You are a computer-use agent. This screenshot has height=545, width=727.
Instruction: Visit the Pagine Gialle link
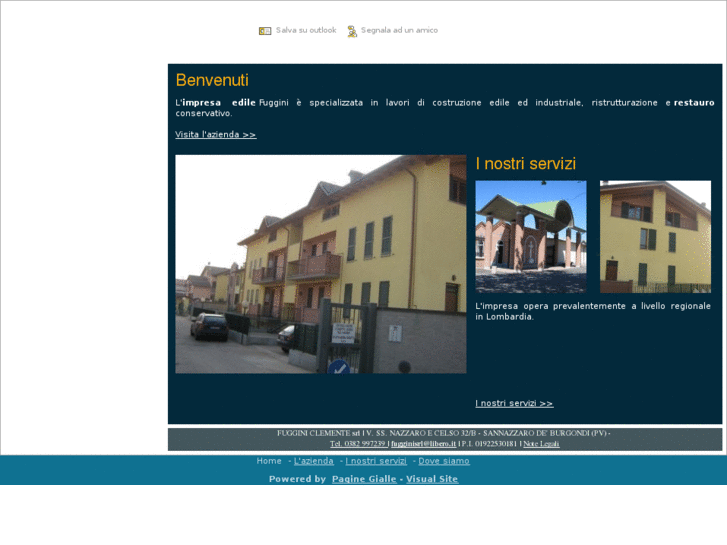364,479
